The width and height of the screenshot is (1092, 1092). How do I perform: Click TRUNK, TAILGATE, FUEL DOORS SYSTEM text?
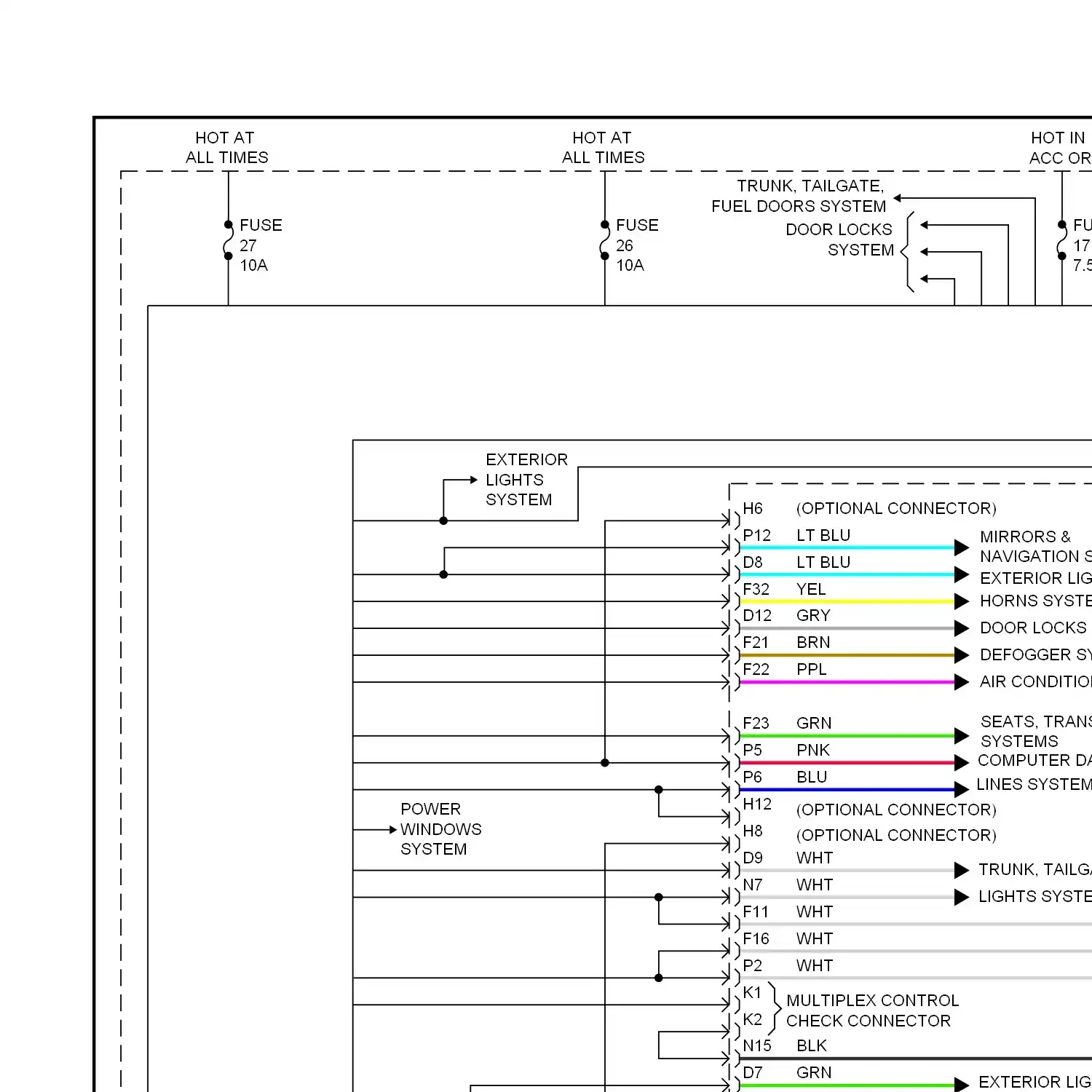[799, 196]
